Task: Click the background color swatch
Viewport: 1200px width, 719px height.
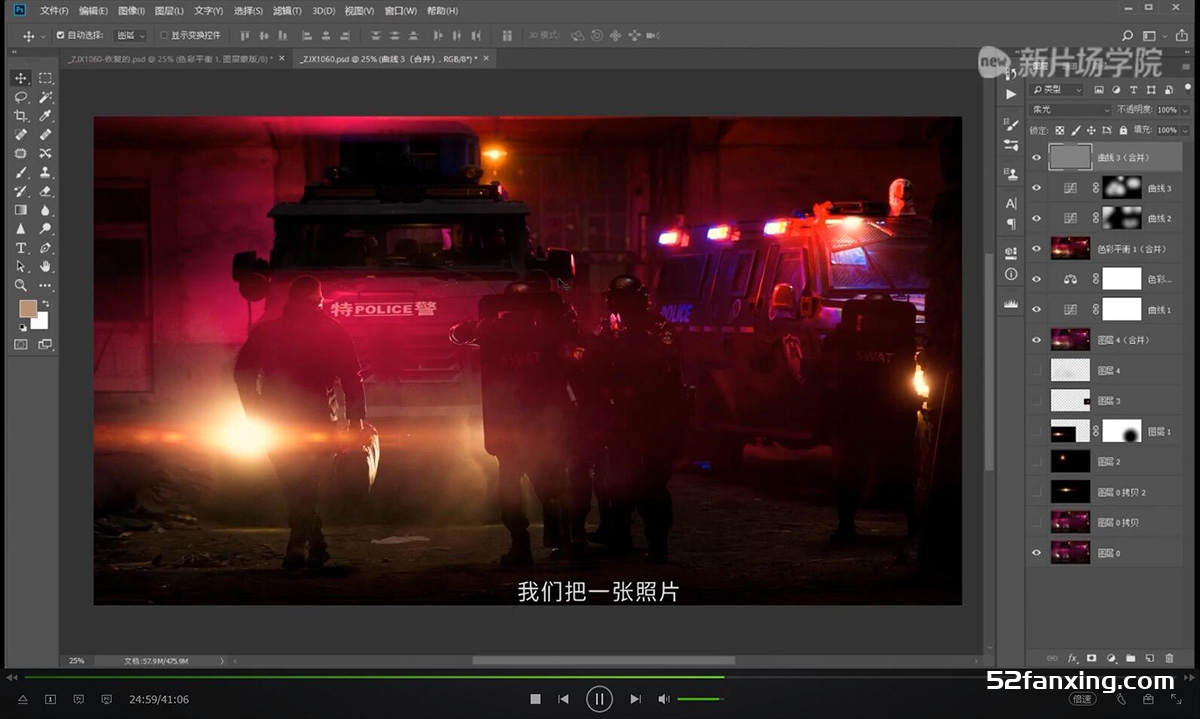Action: [x=40, y=321]
